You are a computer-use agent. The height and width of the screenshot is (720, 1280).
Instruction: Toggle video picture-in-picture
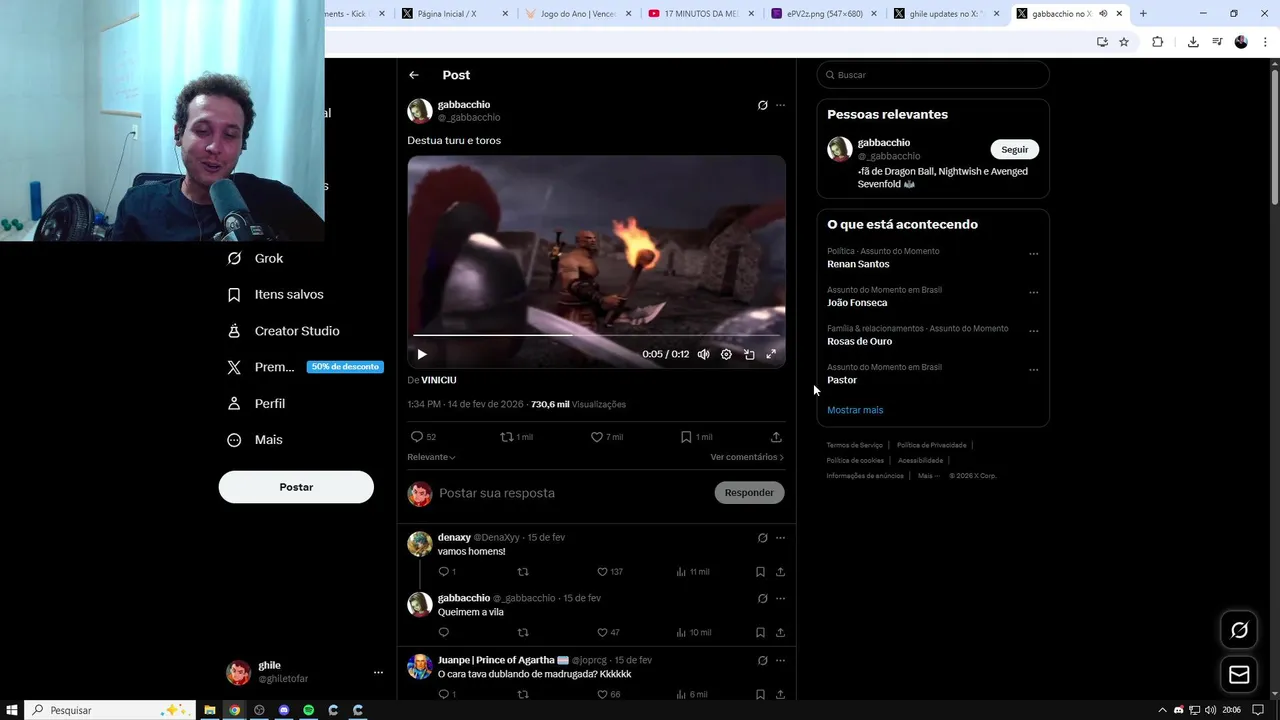pos(749,354)
